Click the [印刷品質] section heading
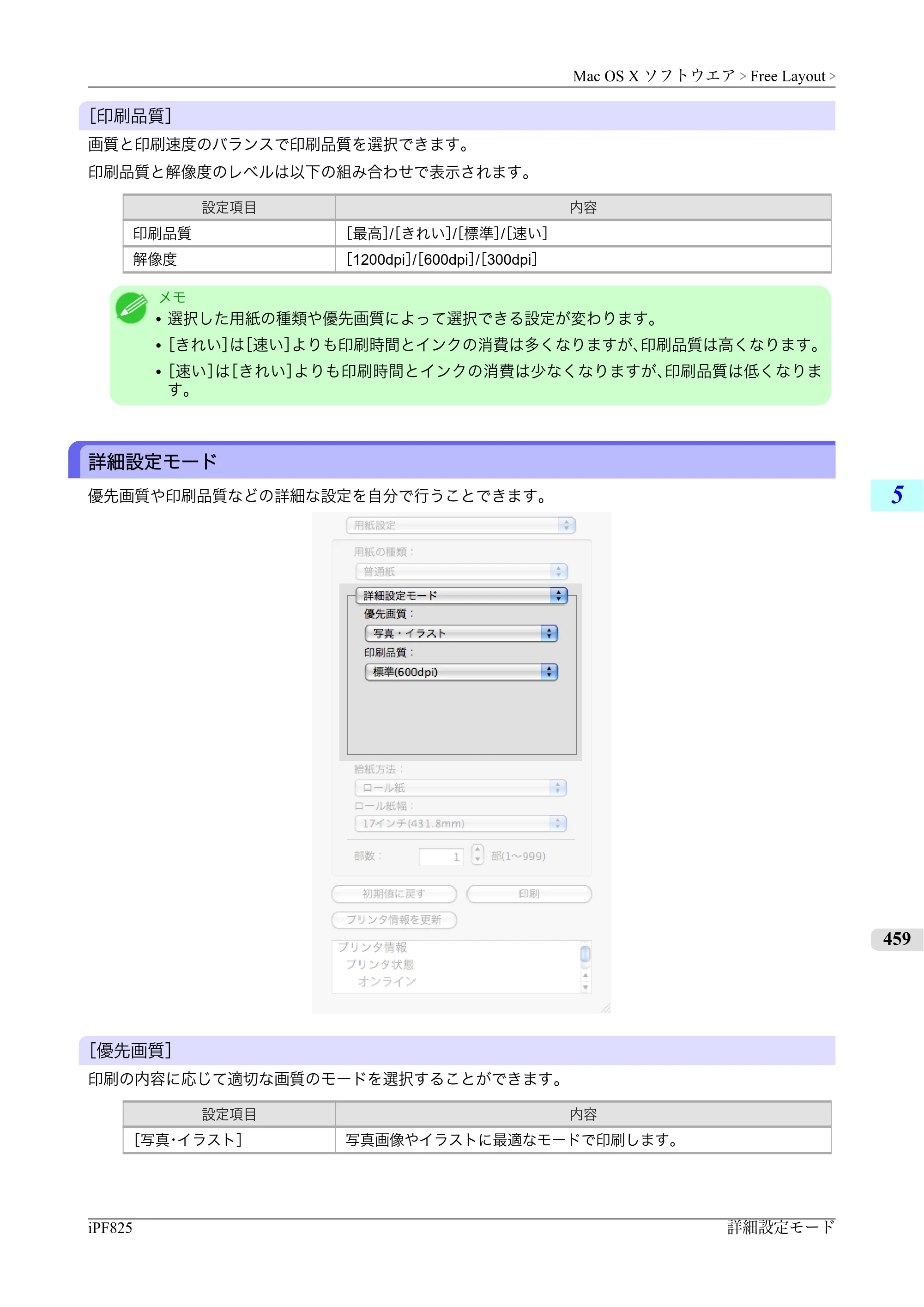Screen dimensions: 924x1307 [130, 116]
